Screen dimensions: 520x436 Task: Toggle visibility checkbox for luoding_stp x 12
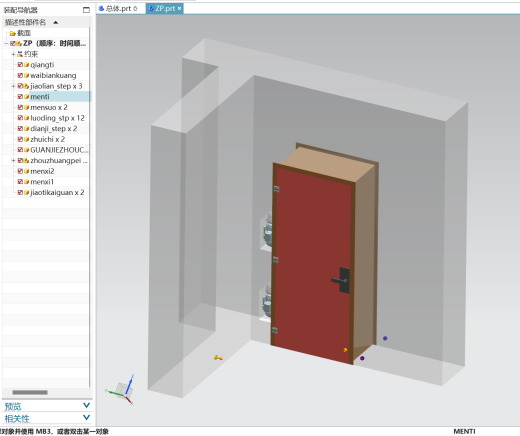pyautogui.click(x=20, y=118)
